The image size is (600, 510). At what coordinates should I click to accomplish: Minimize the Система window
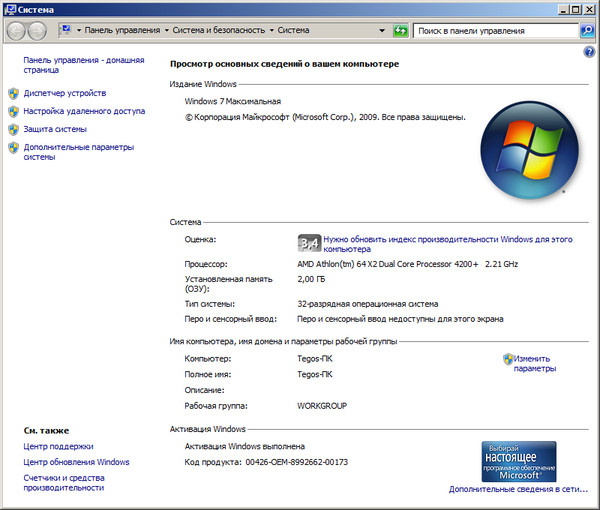click(x=562, y=9)
